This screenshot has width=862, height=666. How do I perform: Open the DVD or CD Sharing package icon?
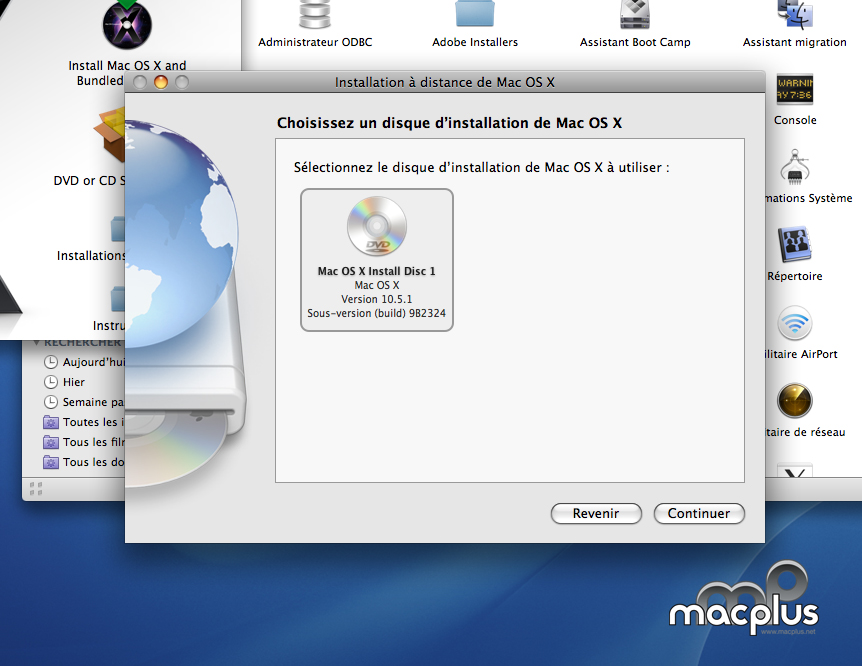click(110, 135)
